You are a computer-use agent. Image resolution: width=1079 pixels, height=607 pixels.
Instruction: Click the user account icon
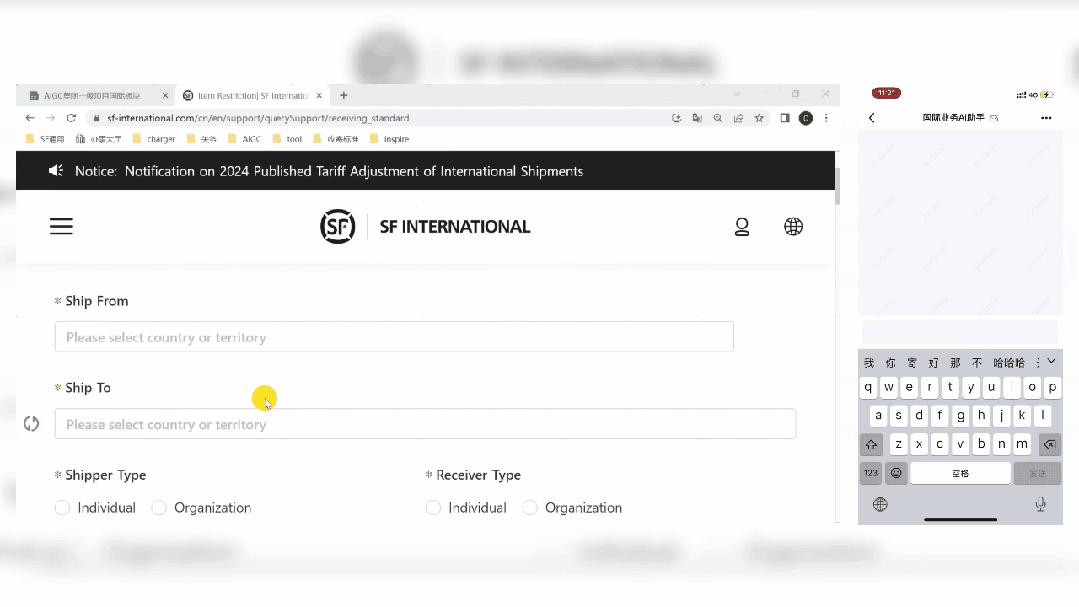click(x=742, y=227)
